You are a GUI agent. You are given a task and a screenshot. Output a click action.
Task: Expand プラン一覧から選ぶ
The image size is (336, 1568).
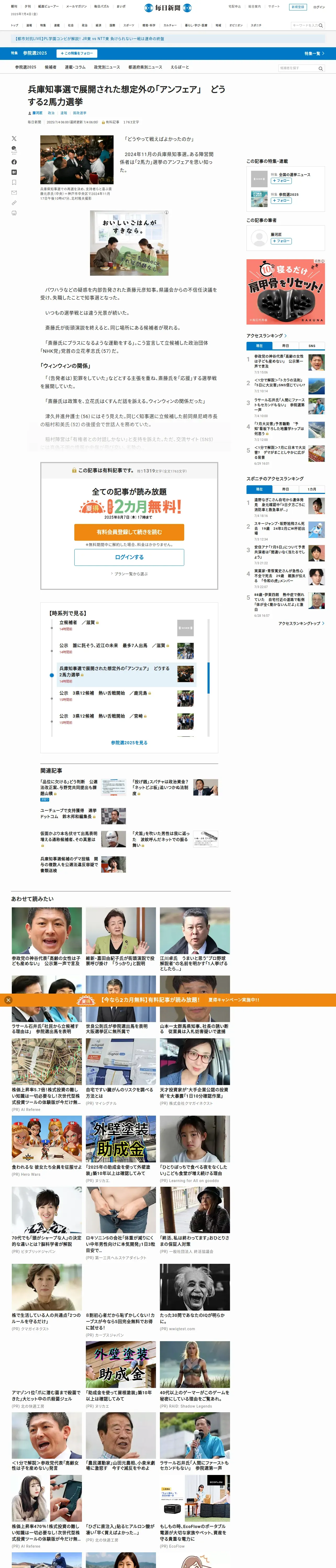(129, 573)
